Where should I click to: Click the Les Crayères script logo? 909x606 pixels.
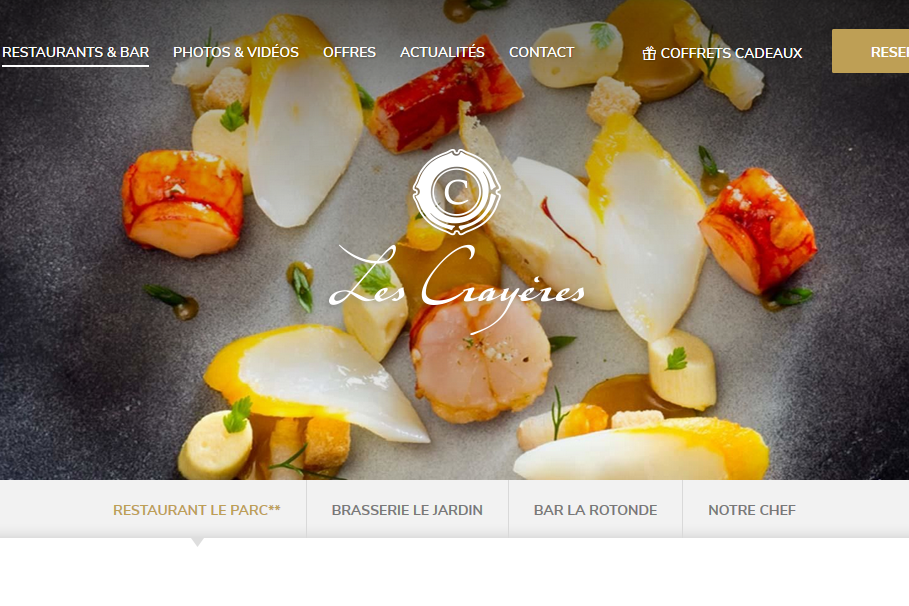(x=457, y=288)
